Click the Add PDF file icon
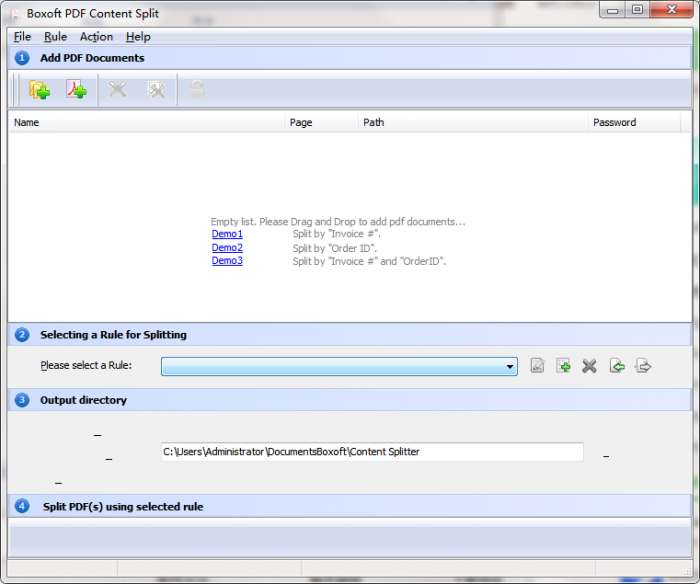The width and height of the screenshot is (700, 584). coord(76,89)
